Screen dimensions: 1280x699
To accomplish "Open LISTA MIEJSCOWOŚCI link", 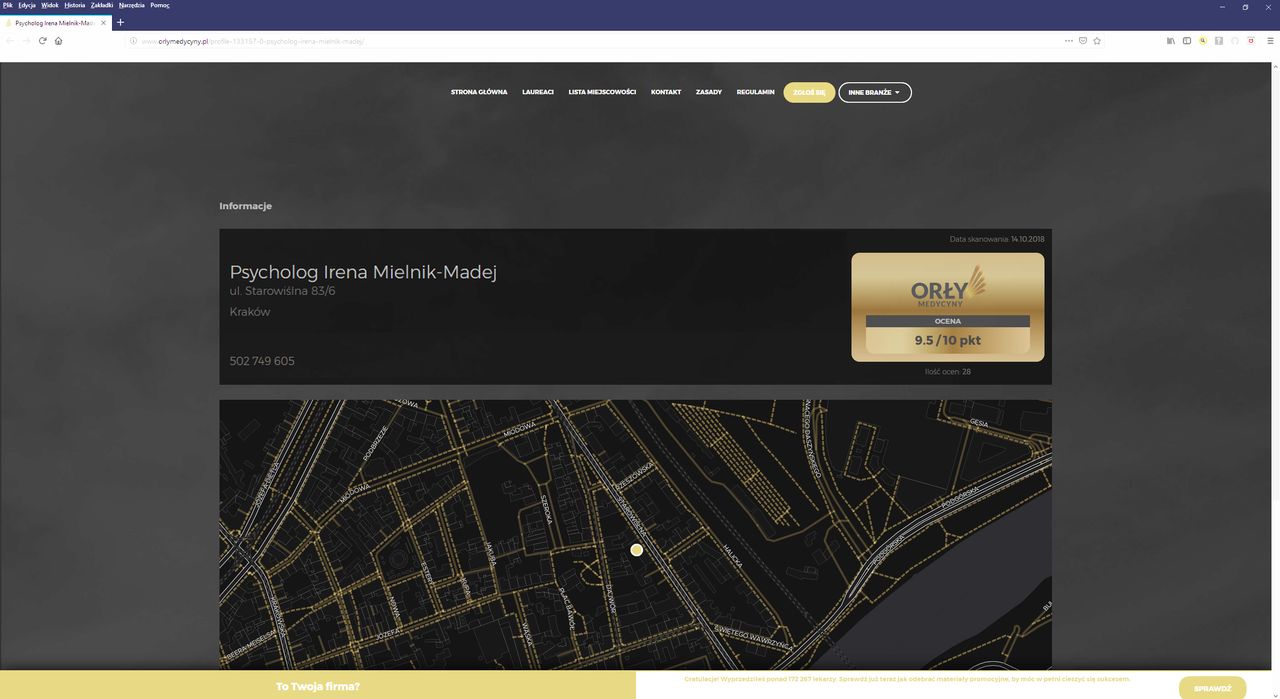I will click(602, 92).
